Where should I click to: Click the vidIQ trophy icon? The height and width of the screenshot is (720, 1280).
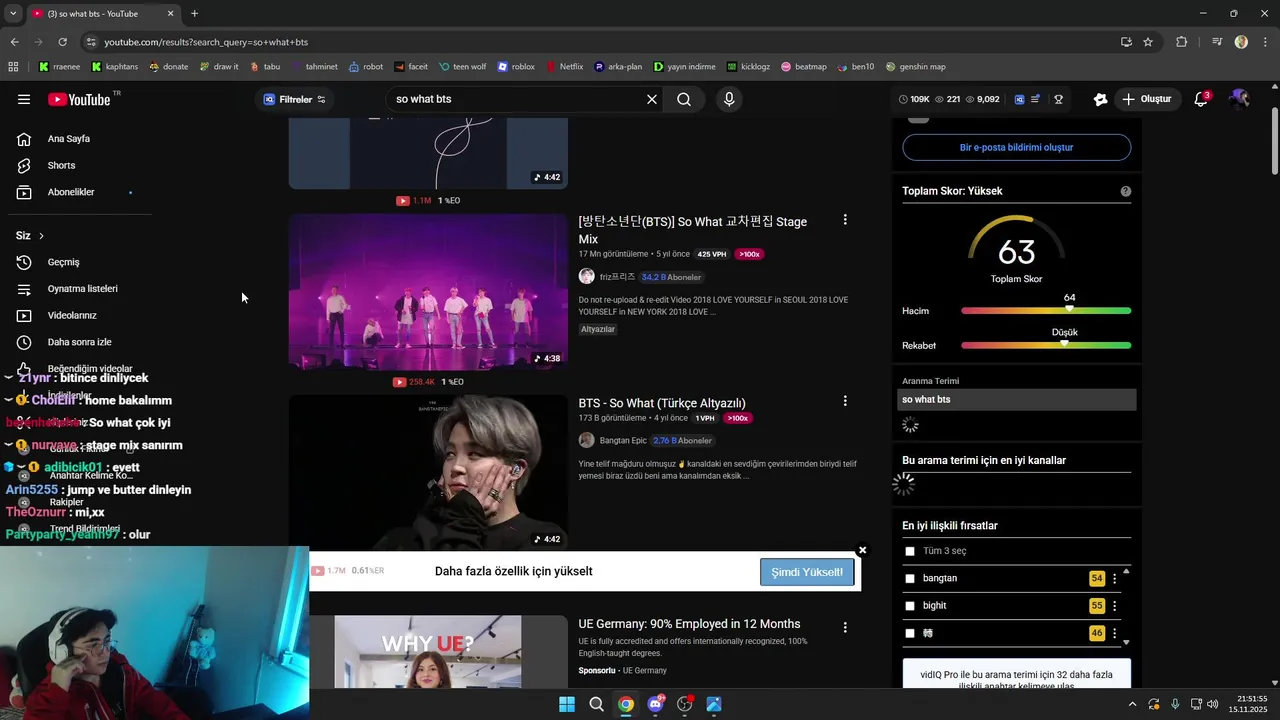click(x=1058, y=99)
